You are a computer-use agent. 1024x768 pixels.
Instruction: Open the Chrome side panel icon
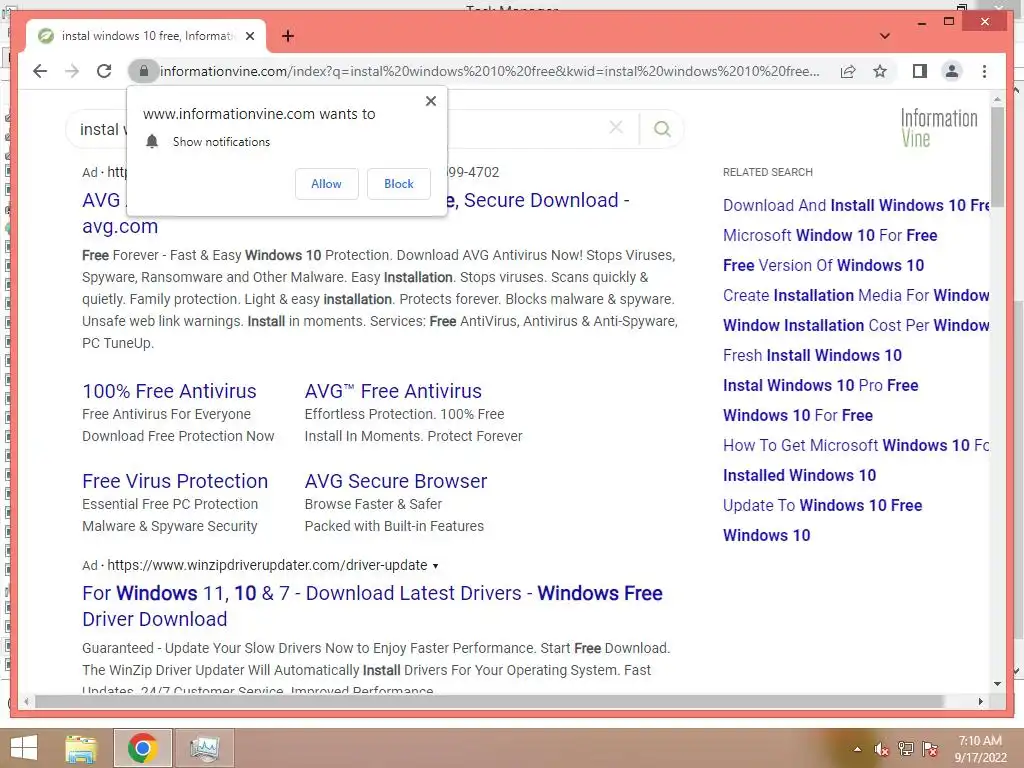[920, 71]
